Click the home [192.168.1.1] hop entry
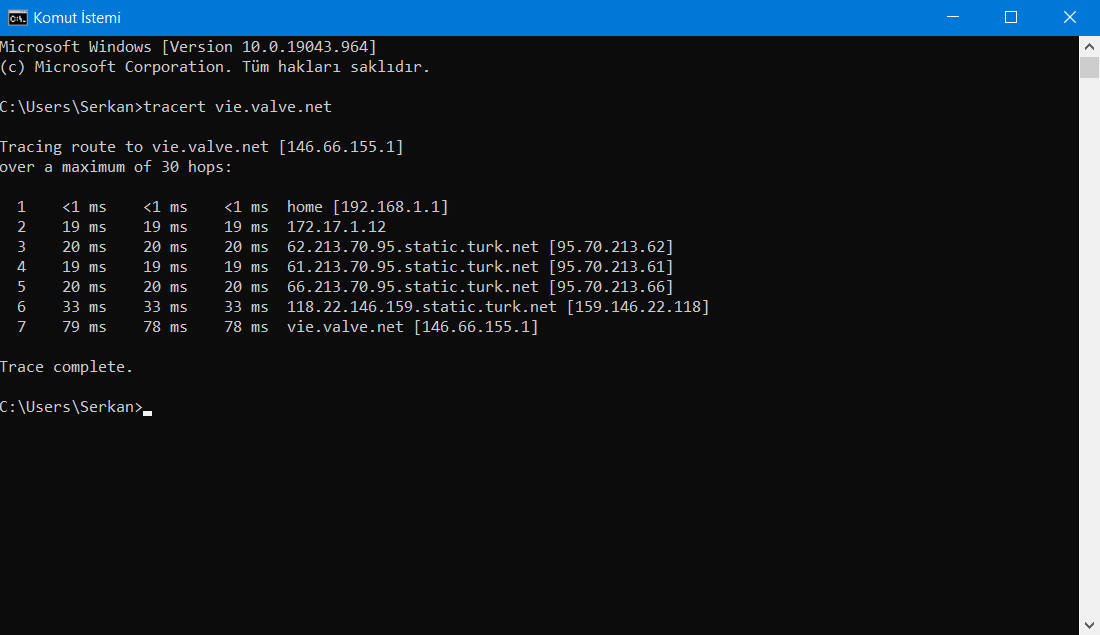 [x=367, y=207]
